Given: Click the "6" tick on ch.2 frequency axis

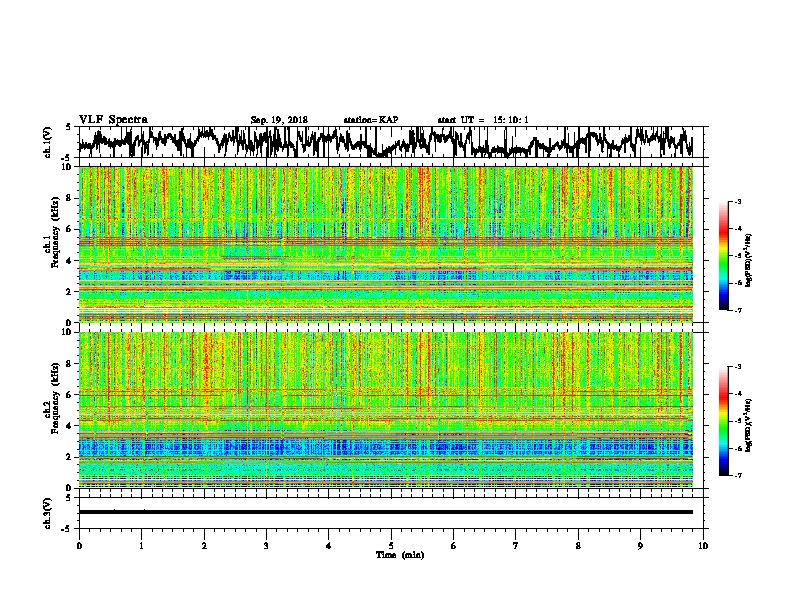Looking at the screenshot, I should pyautogui.click(x=70, y=395).
